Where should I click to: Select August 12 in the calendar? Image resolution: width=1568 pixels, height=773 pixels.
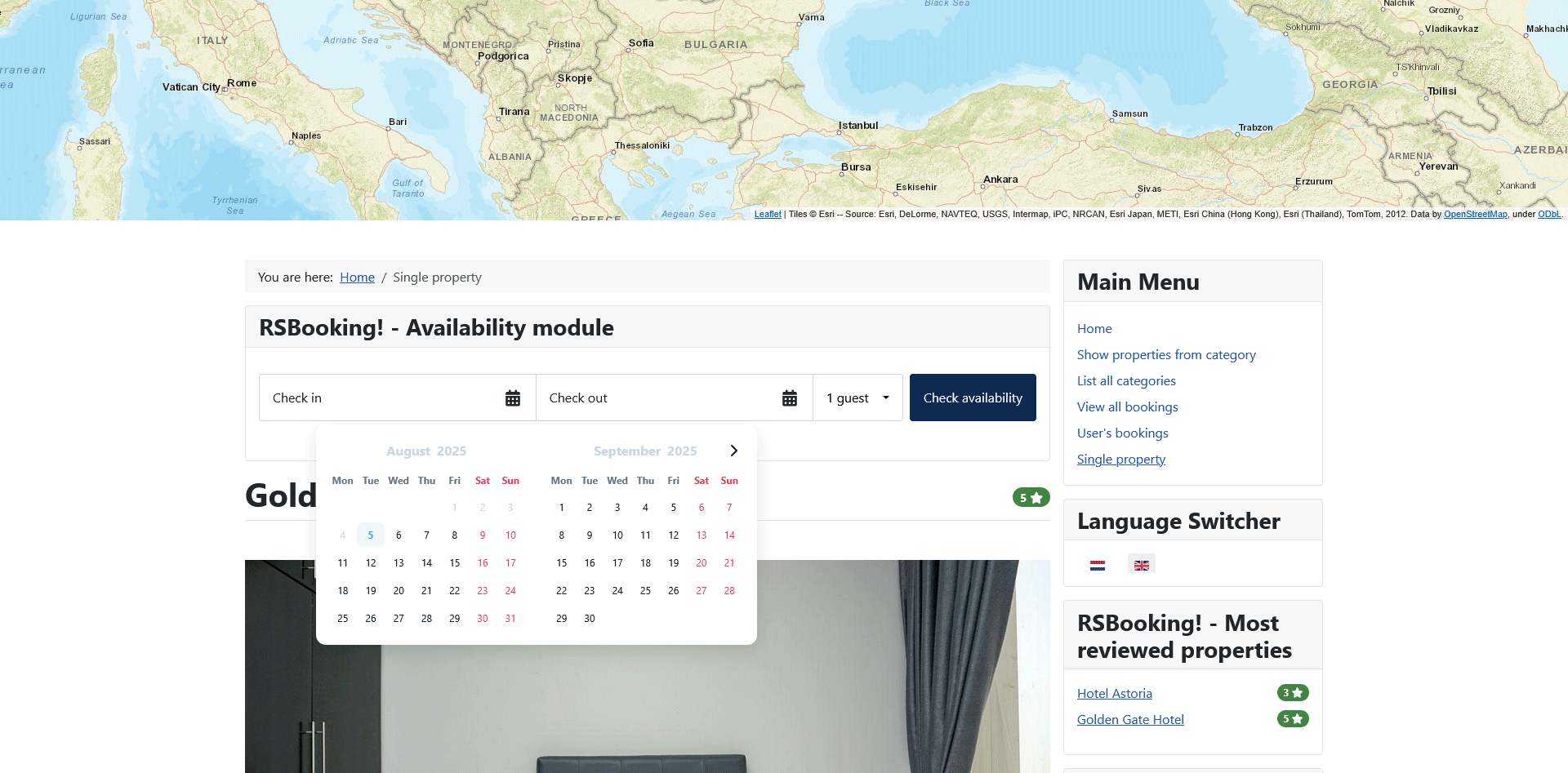point(370,562)
